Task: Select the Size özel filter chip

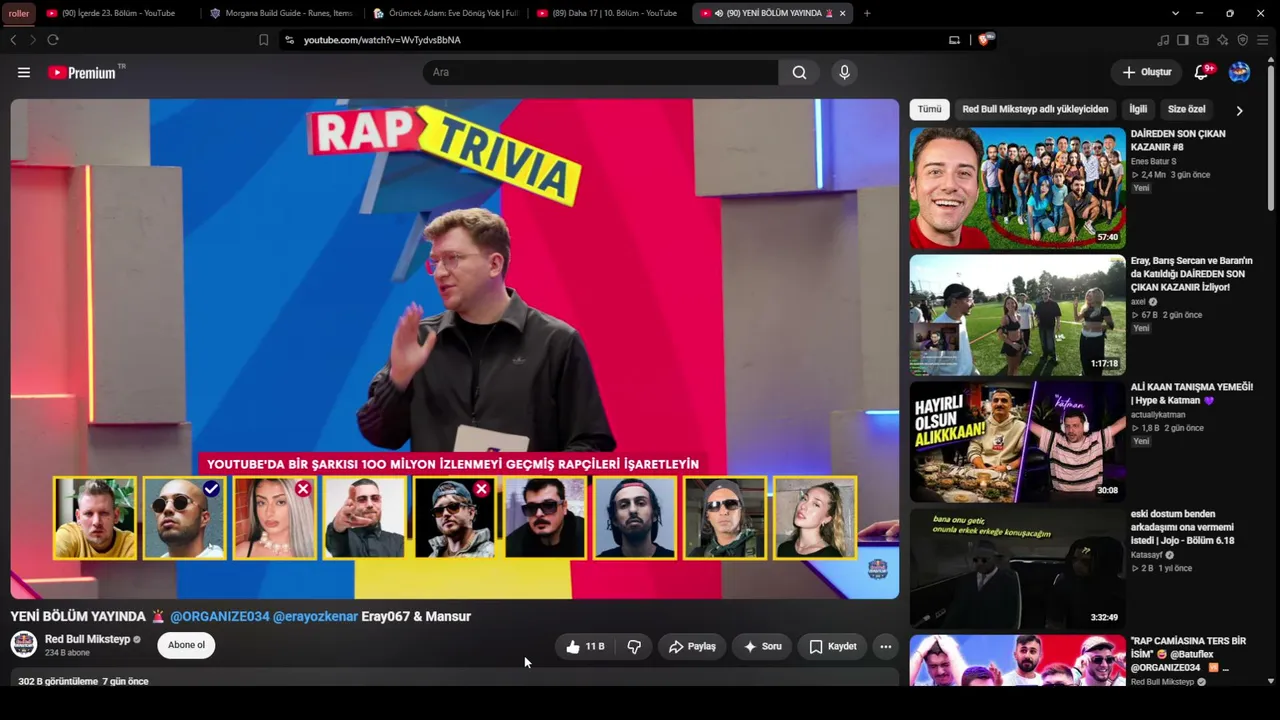Action: point(1186,109)
